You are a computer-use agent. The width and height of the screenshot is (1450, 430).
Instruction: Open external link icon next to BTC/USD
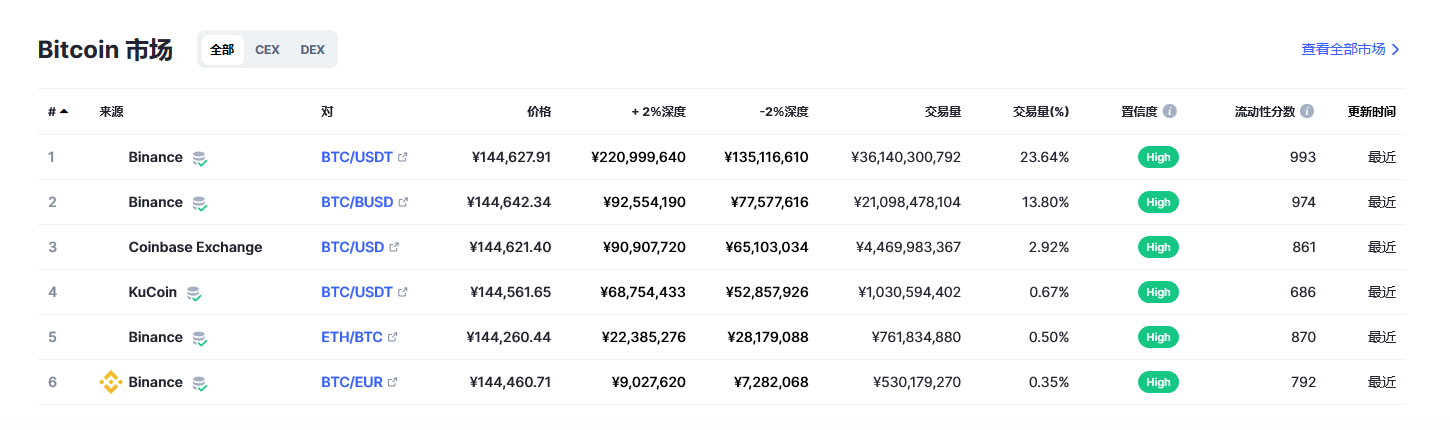394,247
